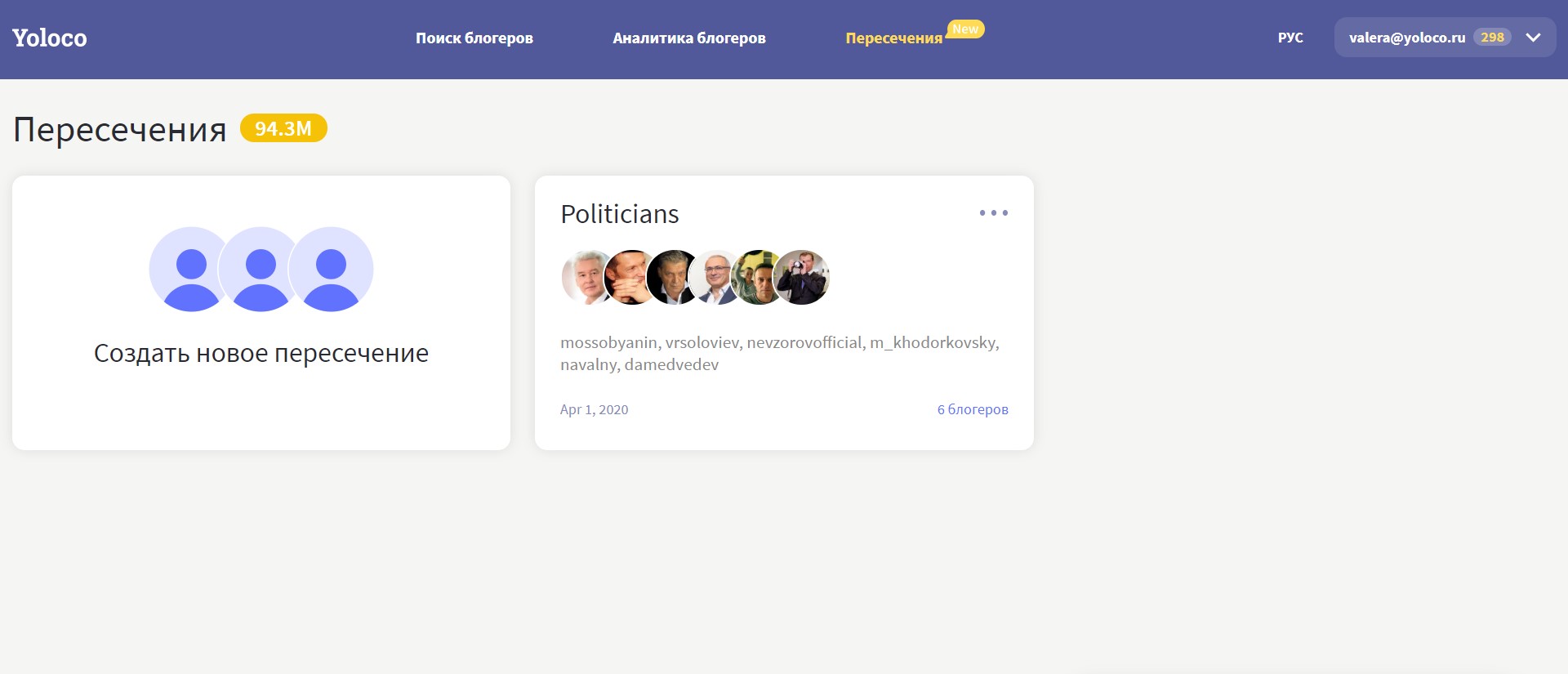Go to Поиск блогеров
The height and width of the screenshot is (674, 1568).
(x=474, y=38)
